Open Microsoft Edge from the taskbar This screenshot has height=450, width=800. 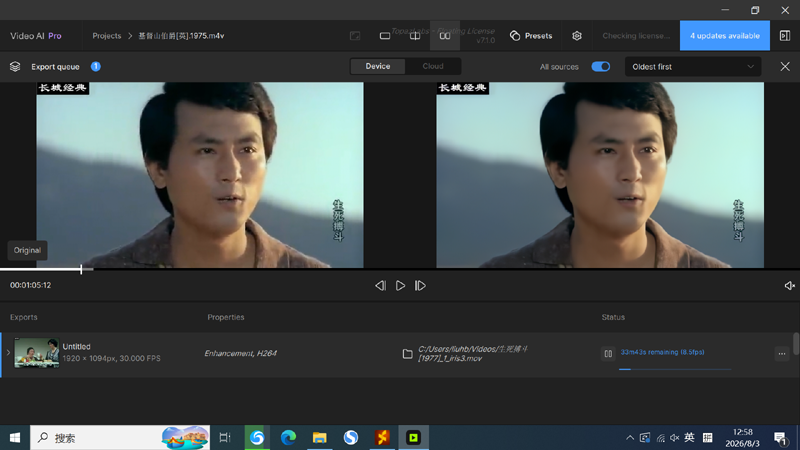(288, 438)
